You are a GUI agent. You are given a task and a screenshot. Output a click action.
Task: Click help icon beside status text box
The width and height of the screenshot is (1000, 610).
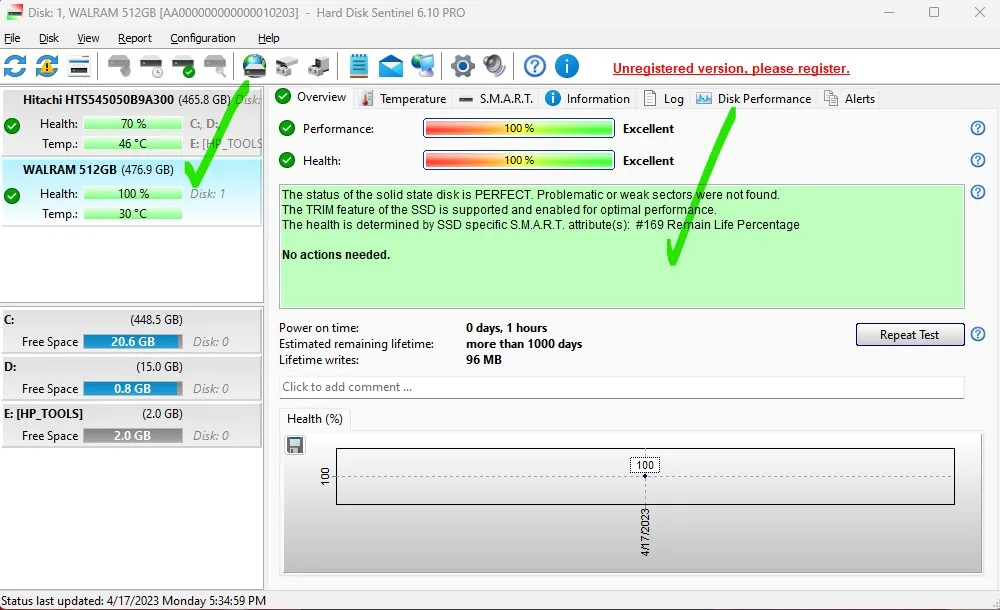[978, 191]
